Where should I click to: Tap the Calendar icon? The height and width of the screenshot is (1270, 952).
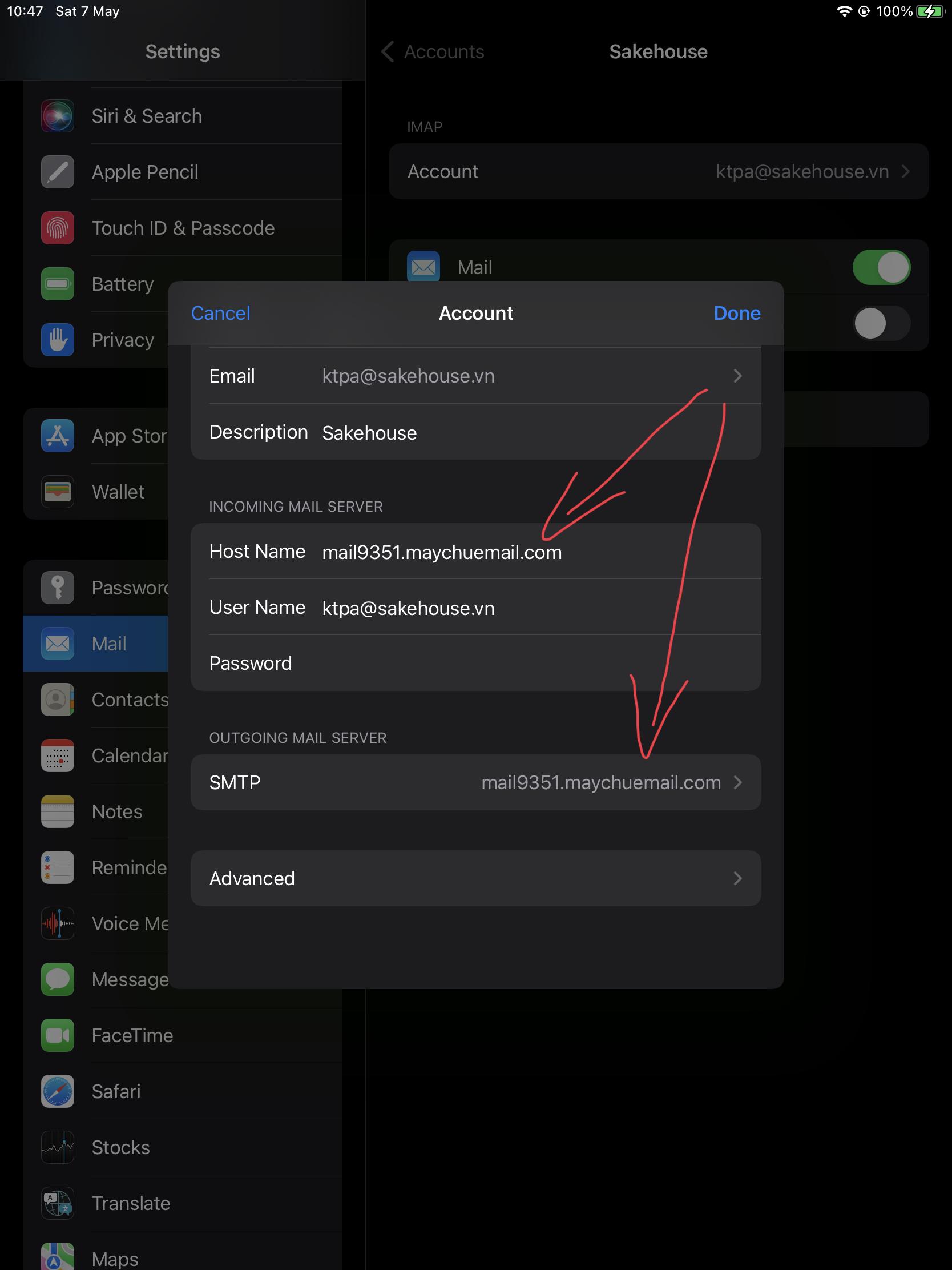(58, 755)
